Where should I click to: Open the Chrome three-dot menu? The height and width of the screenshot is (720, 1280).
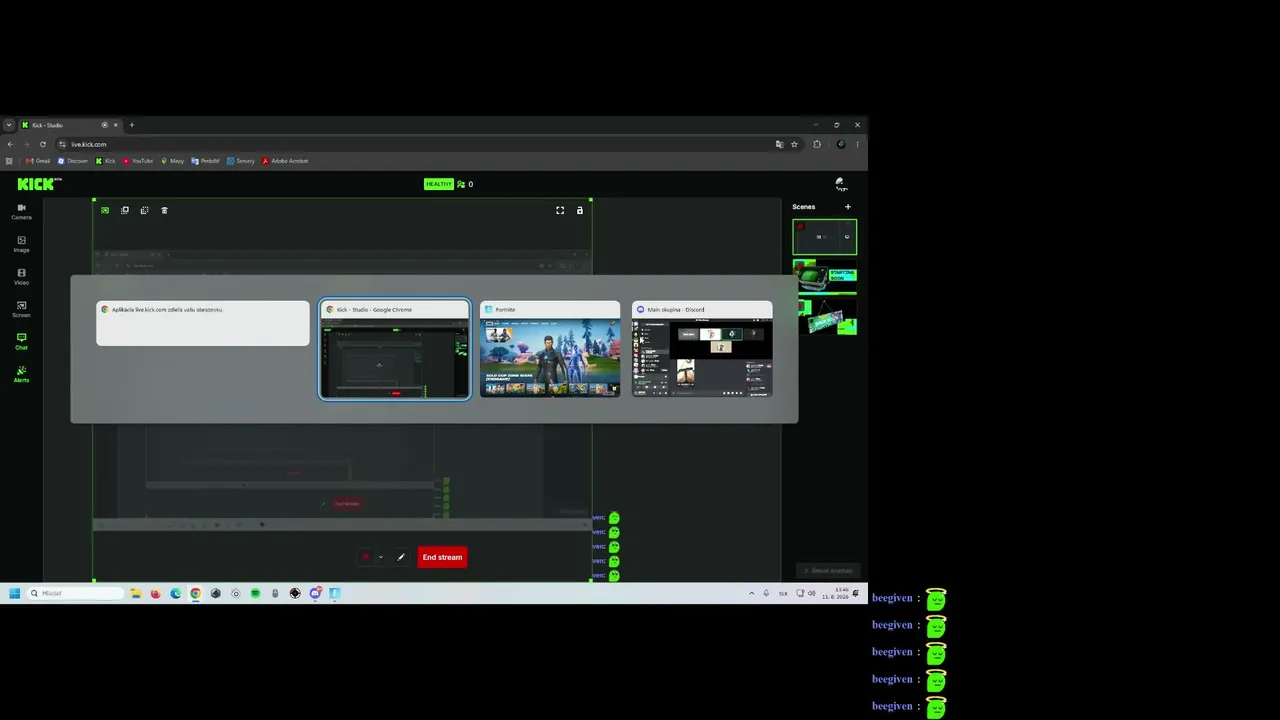[857, 144]
